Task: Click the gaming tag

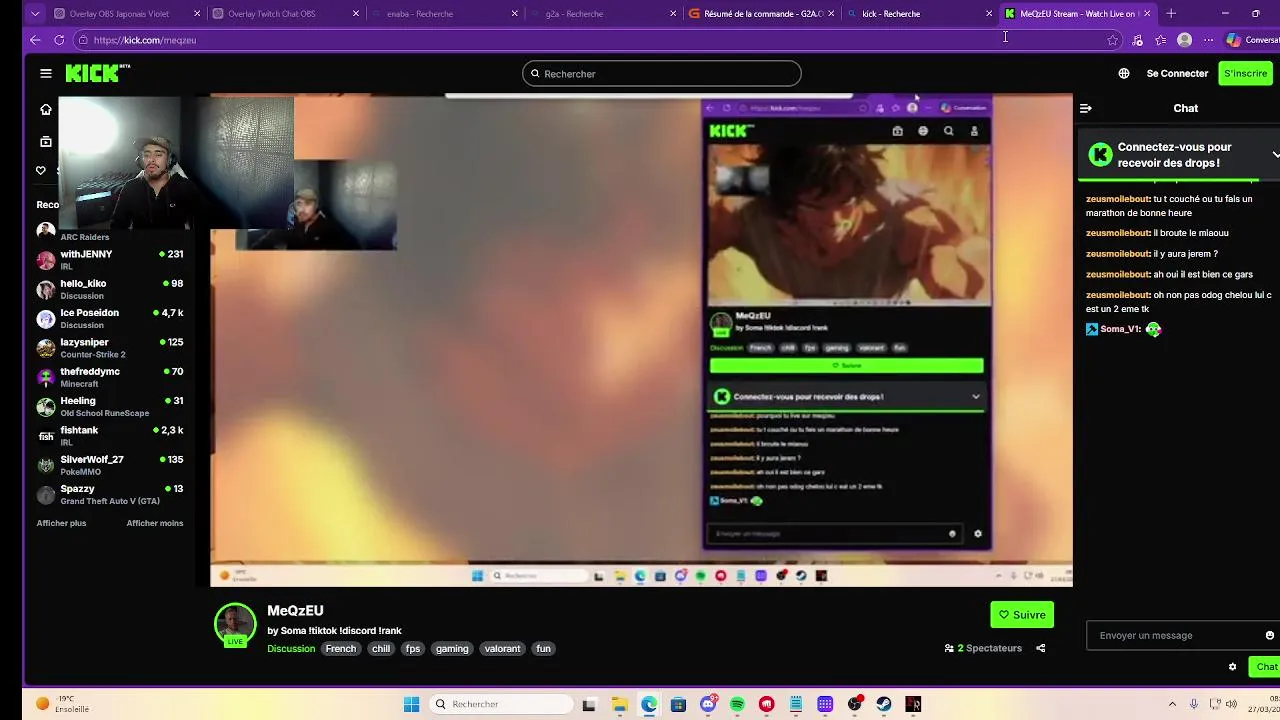Action: click(x=452, y=649)
